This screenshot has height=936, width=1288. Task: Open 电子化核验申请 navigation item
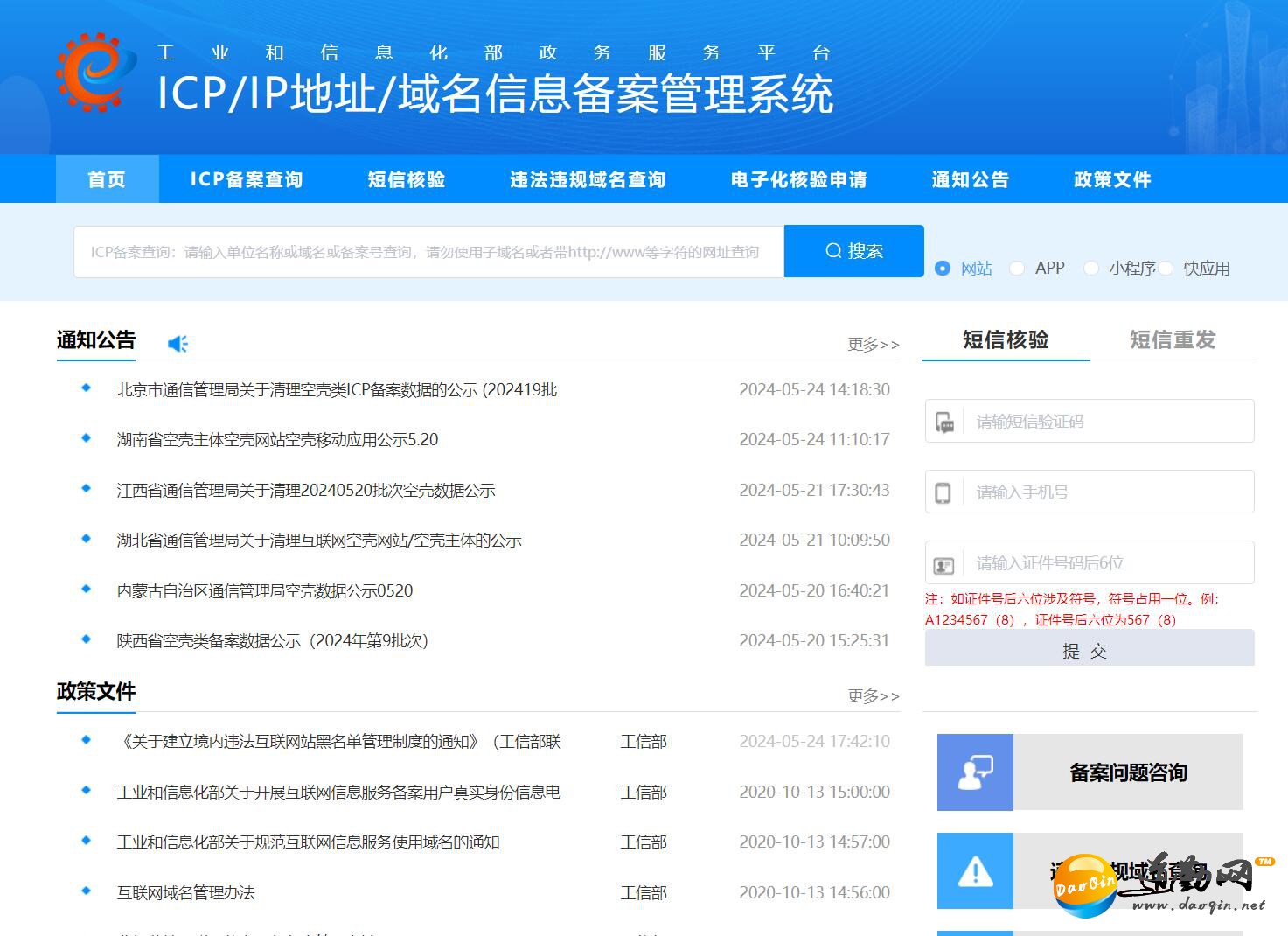799,179
